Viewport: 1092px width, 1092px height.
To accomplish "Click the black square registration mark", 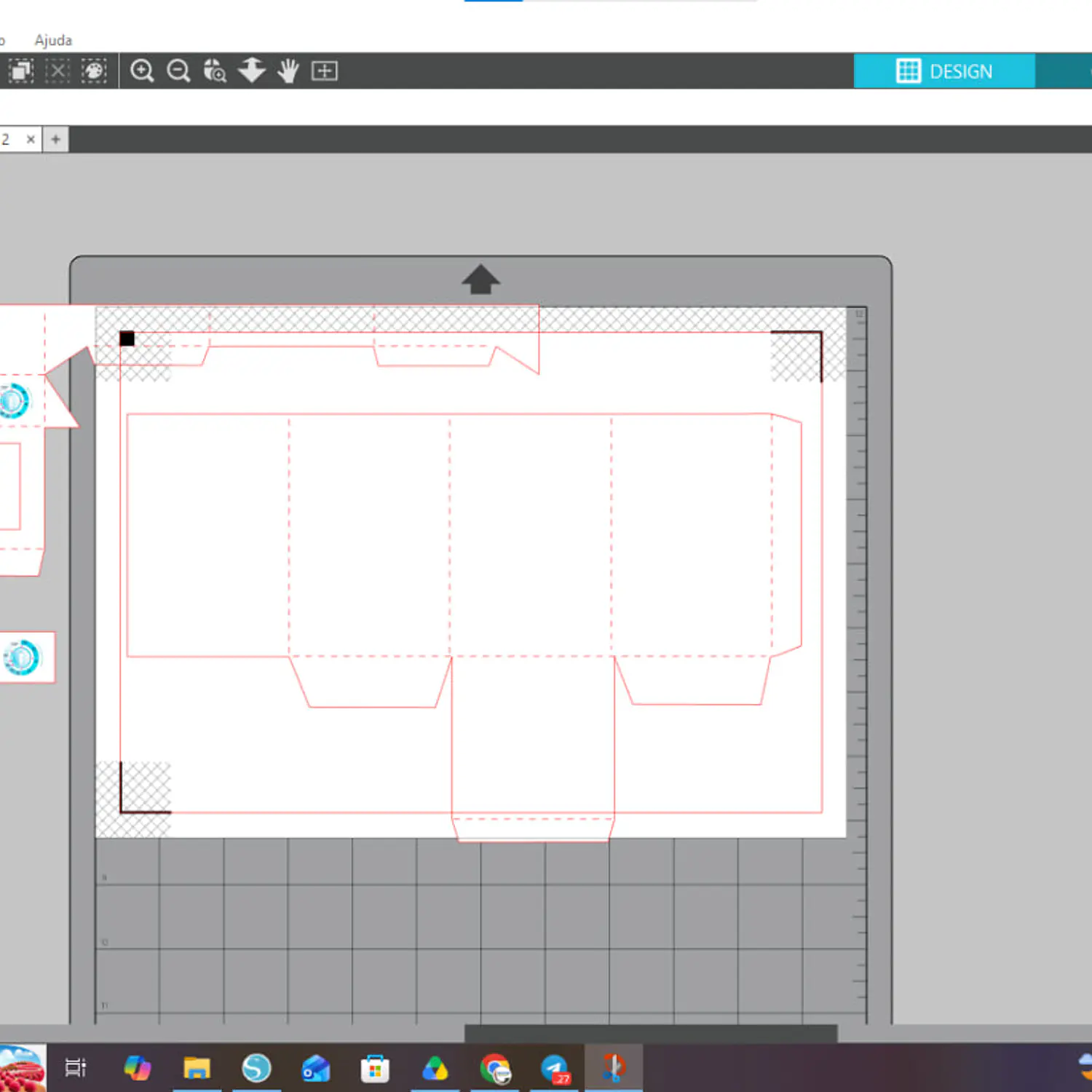I will click(x=127, y=339).
